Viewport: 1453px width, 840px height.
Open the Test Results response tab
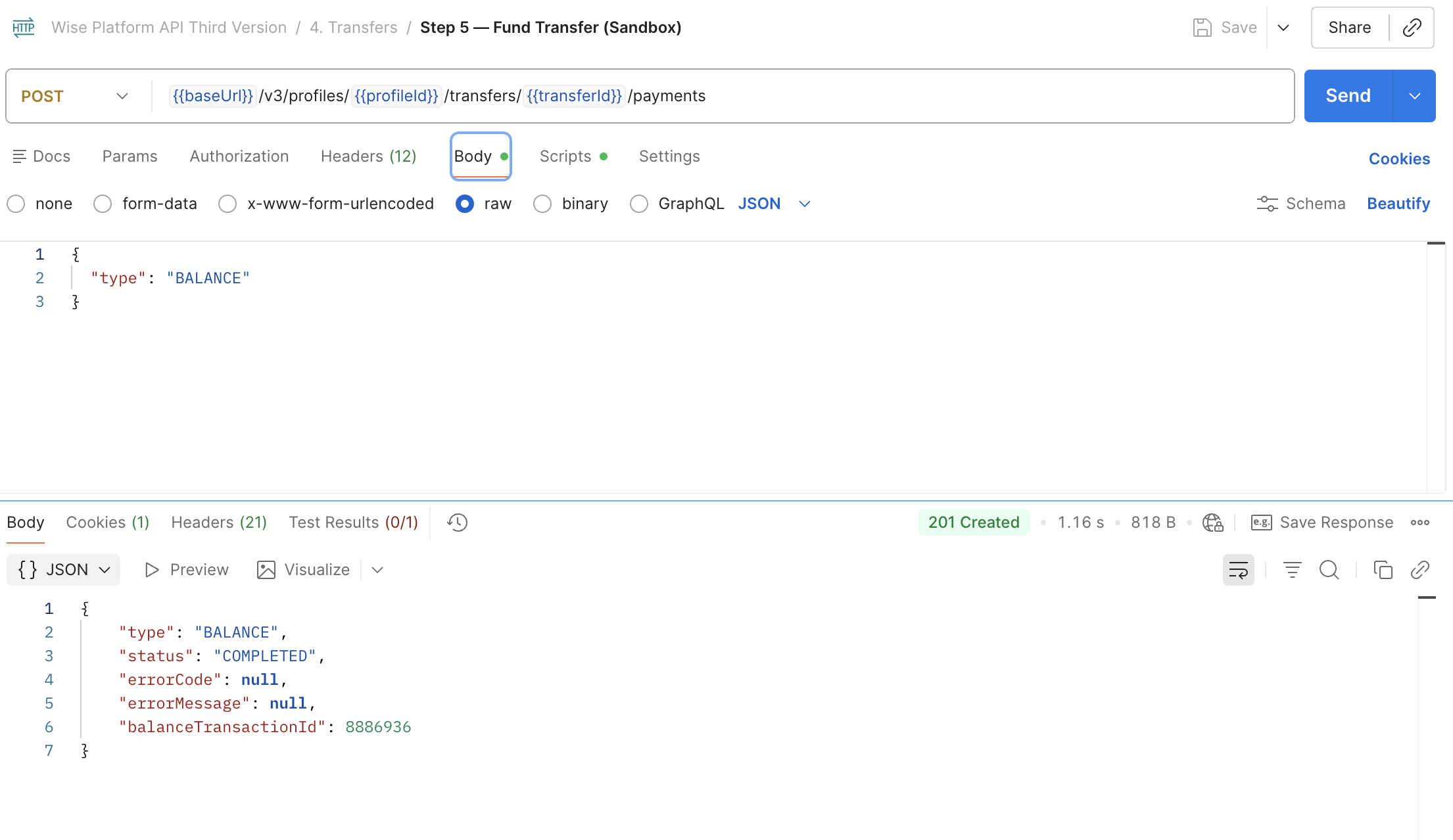353,523
